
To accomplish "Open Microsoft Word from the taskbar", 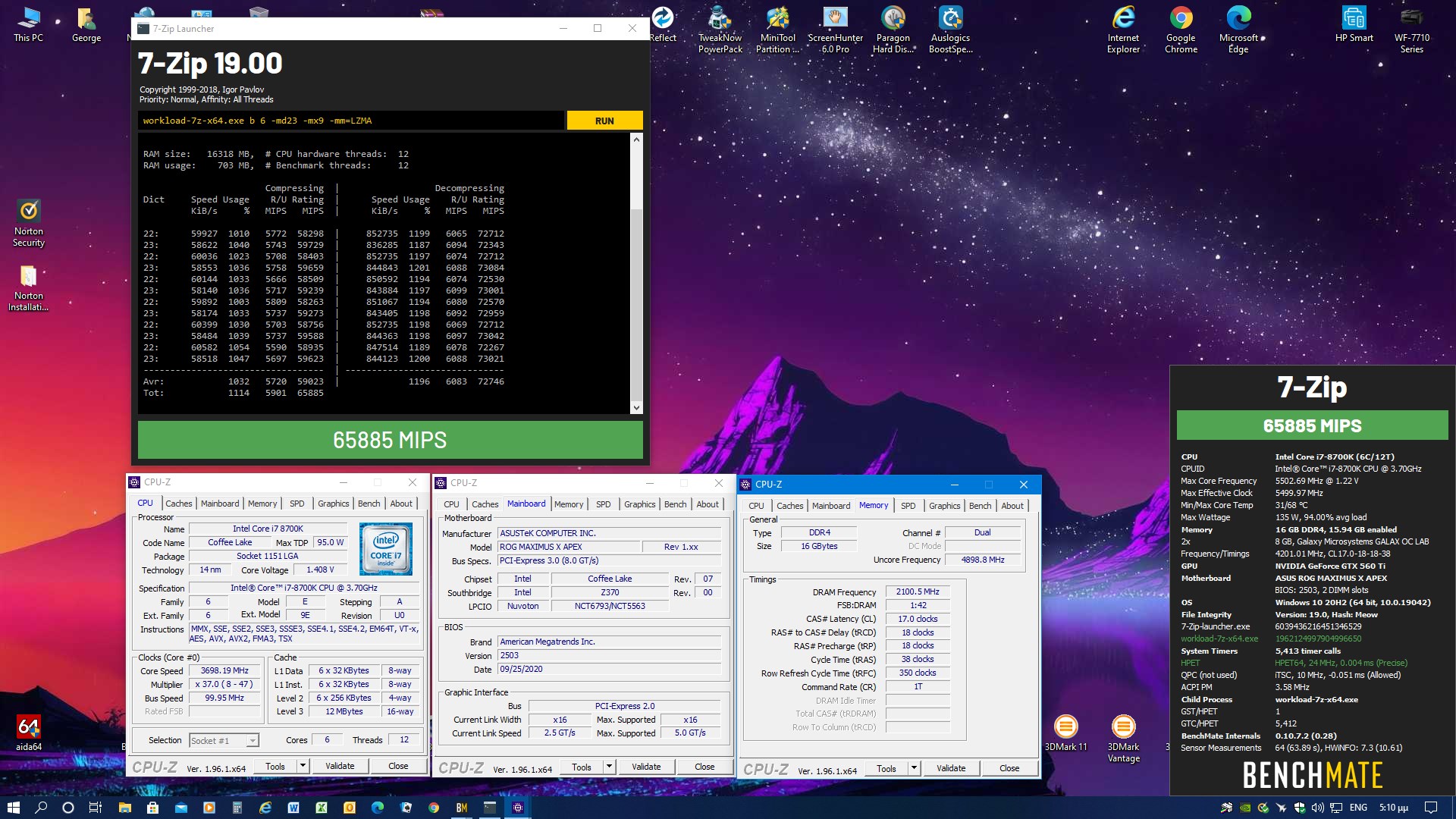I will 293,808.
